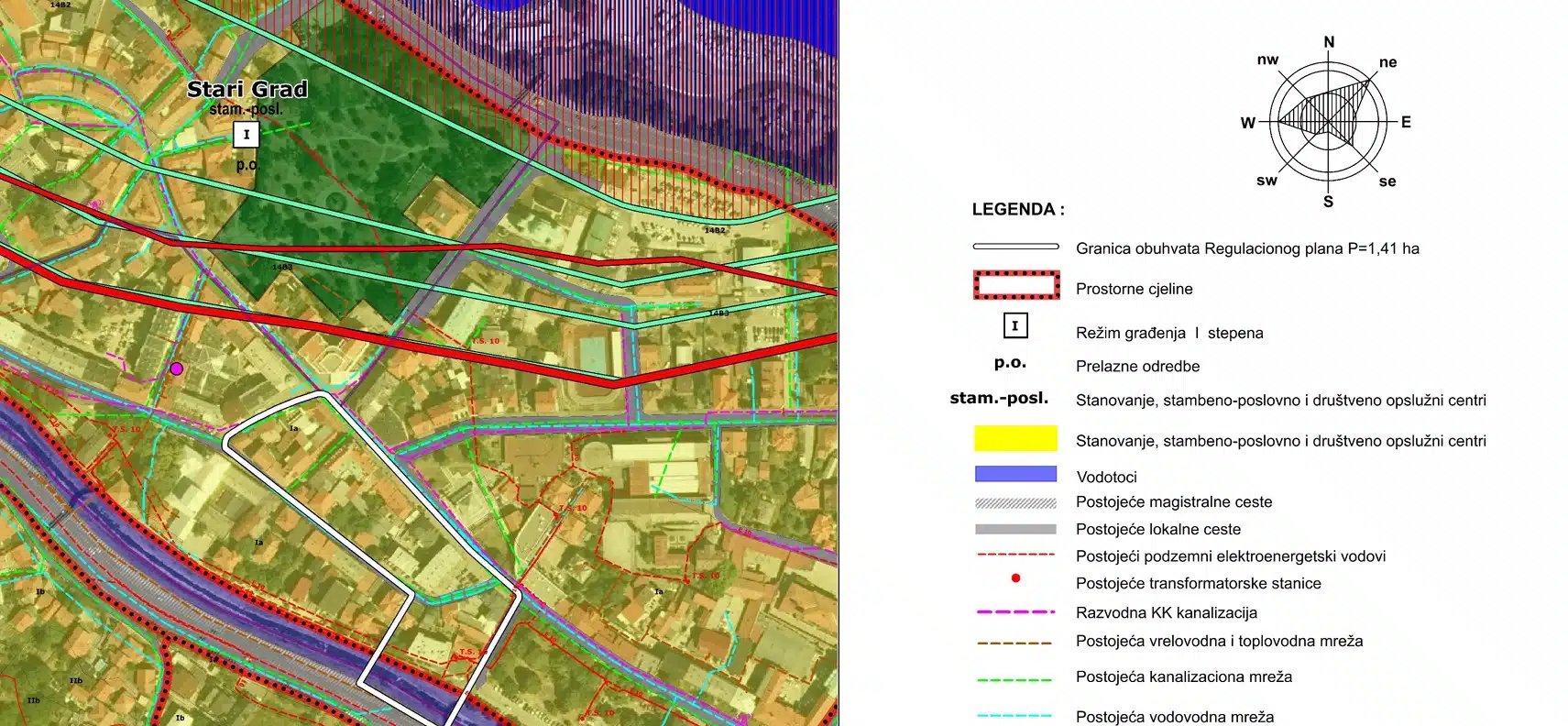
Task: Click the magenta dash-dot KK kanalizacija line sample
Action: 1015,611
